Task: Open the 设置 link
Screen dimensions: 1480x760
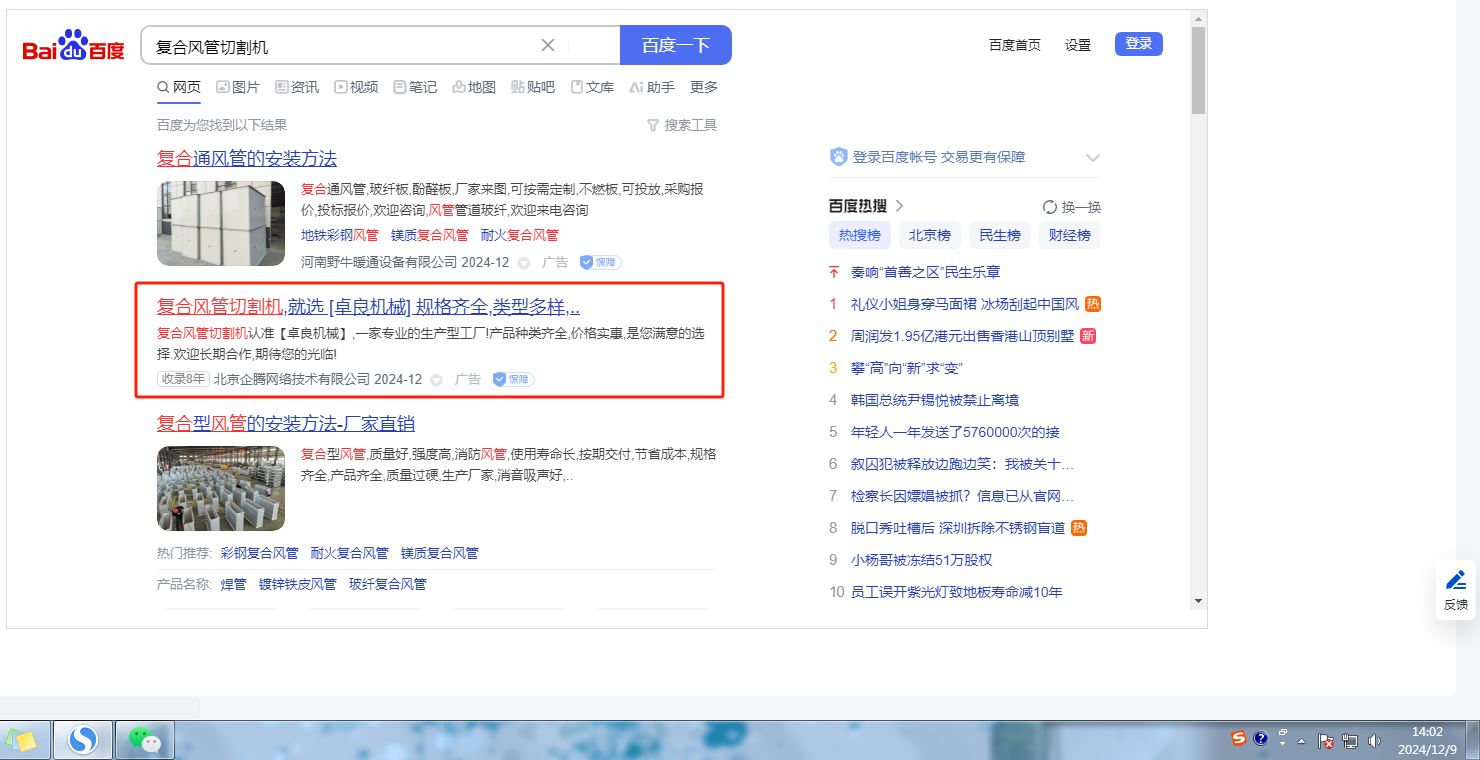Action: tap(1078, 45)
